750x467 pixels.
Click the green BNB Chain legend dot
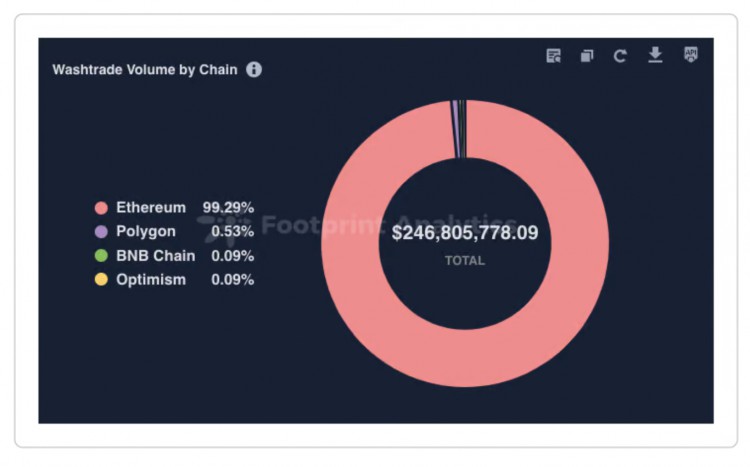click(x=100, y=256)
